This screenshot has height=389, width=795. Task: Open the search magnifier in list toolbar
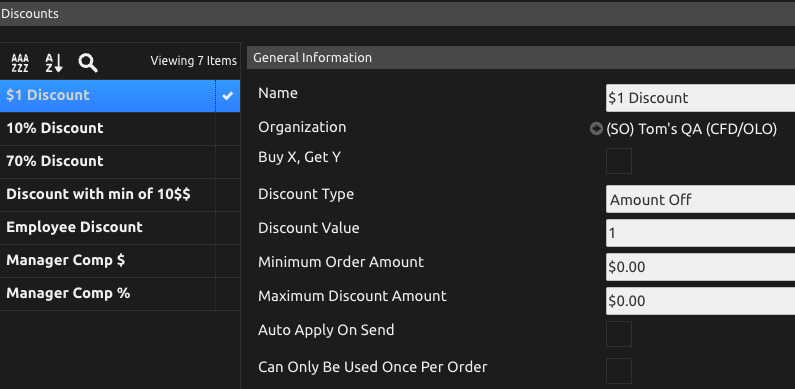click(88, 63)
